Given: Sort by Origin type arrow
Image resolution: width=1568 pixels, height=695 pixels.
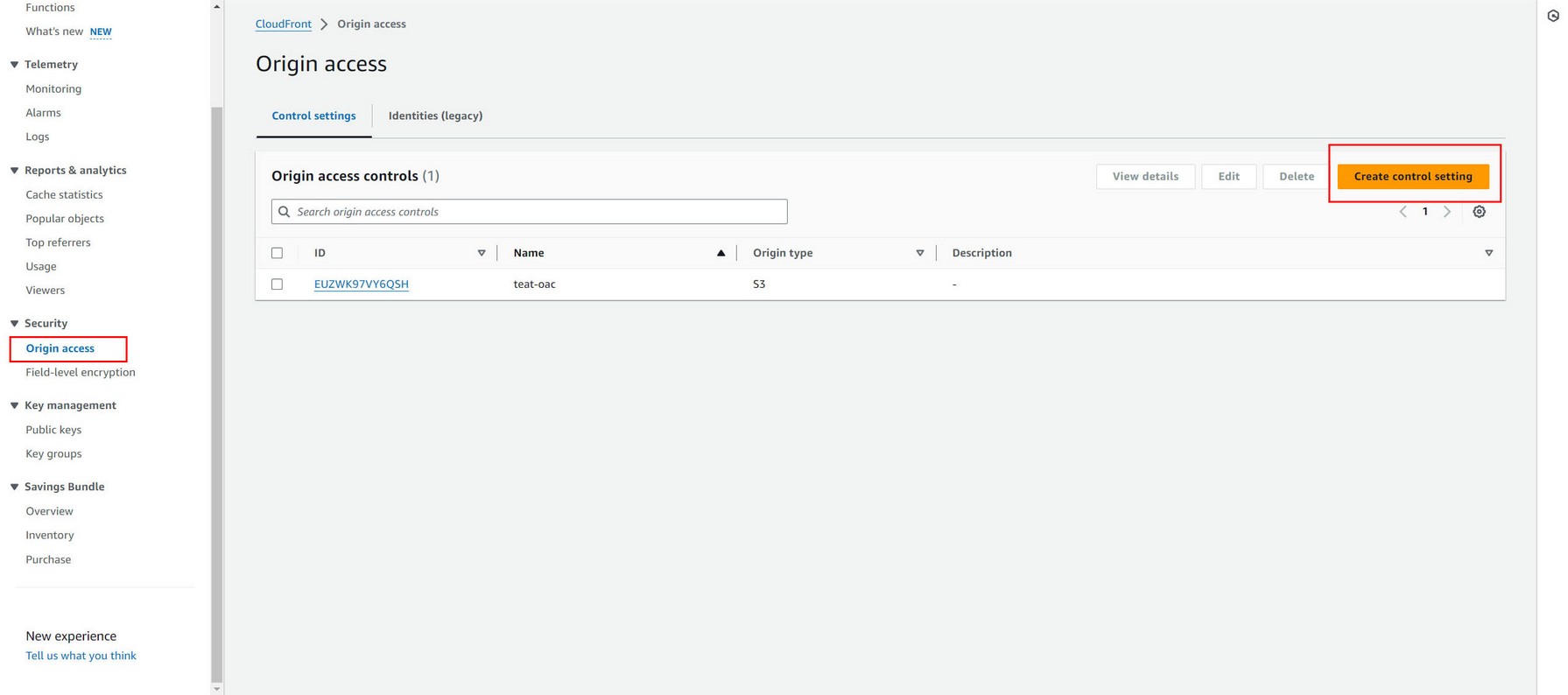Looking at the screenshot, I should click(x=919, y=253).
